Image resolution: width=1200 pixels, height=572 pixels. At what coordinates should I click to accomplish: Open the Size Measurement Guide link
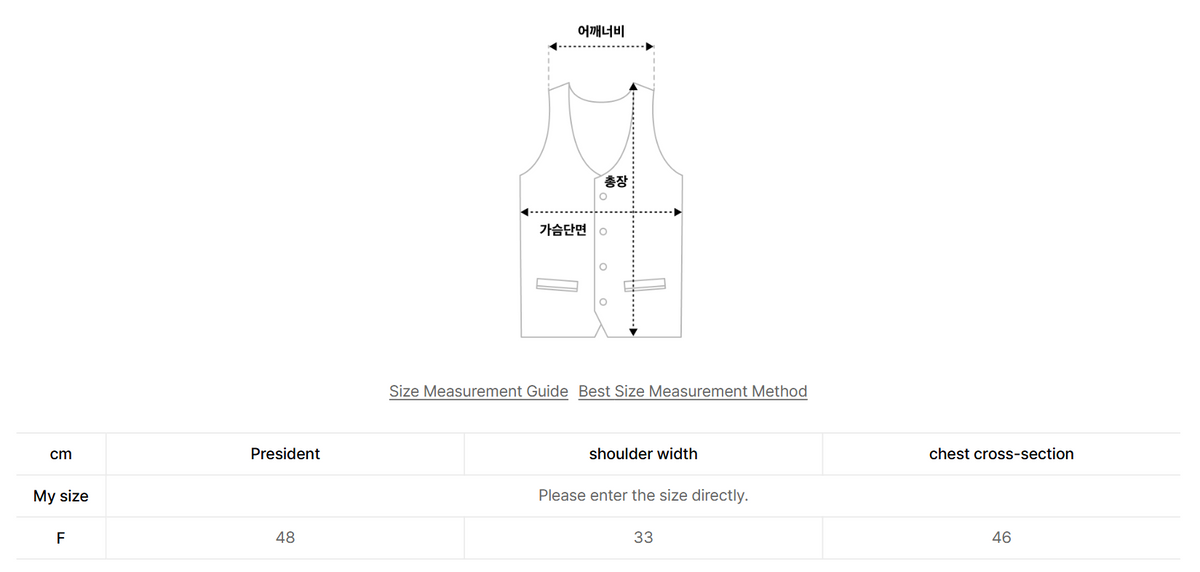tap(478, 391)
